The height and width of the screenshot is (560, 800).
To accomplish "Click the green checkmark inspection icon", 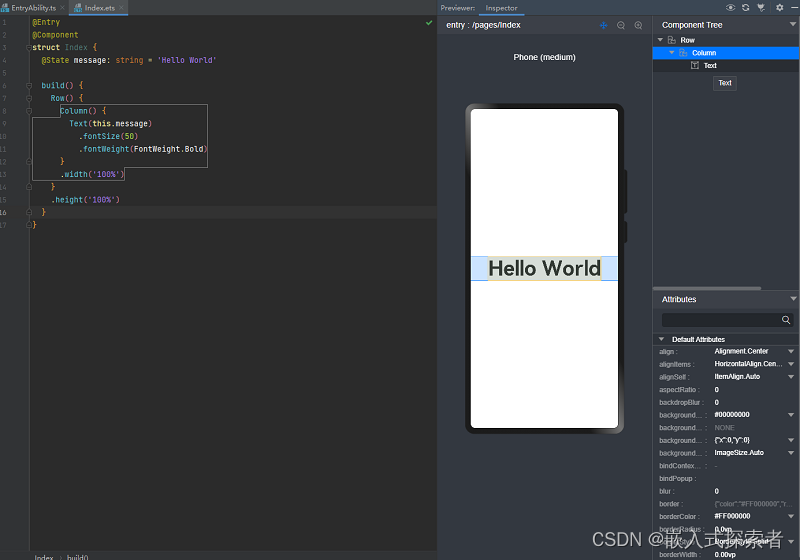I will pyautogui.click(x=429, y=23).
